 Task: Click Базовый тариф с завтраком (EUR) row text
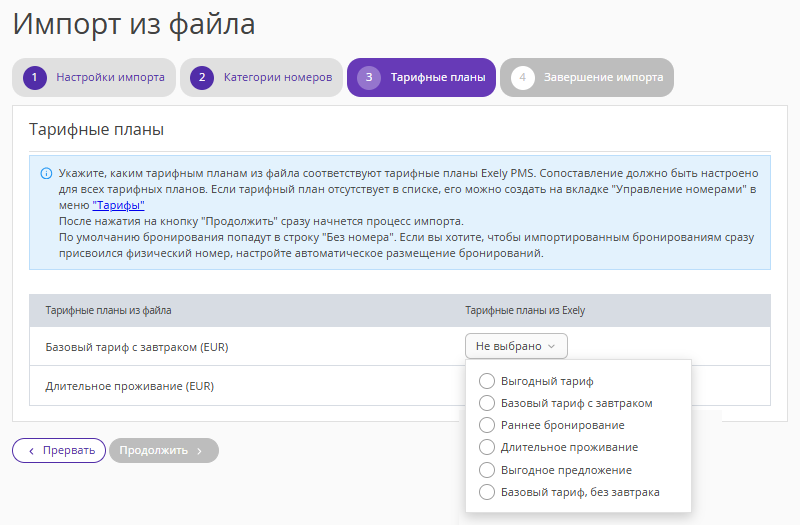coord(137,347)
